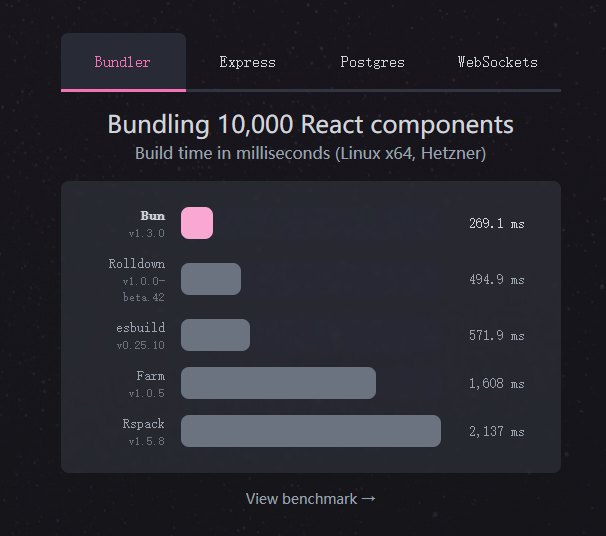
Task: Click the 1,608 ms value
Action: click(497, 383)
